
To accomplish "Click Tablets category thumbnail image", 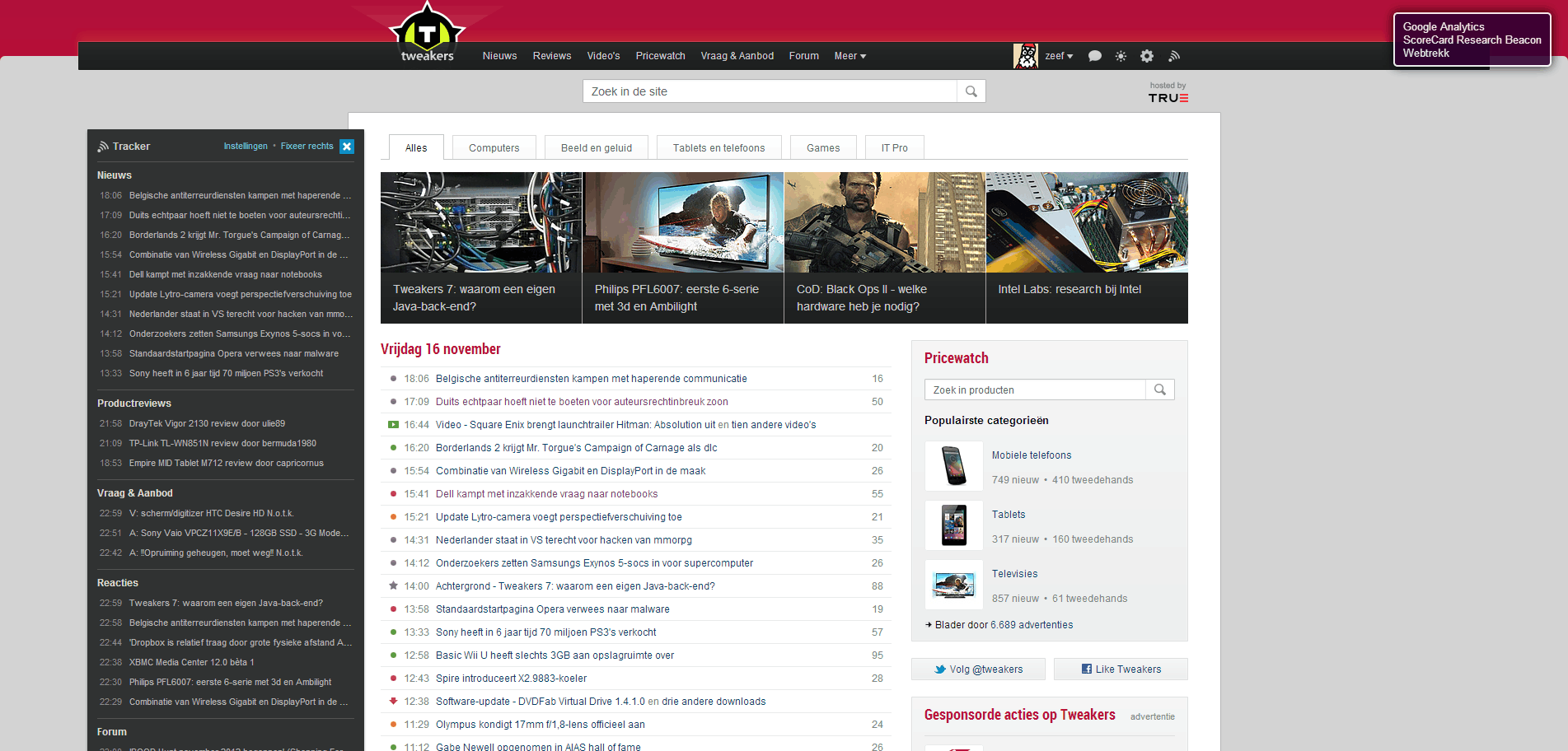I will [x=954, y=525].
